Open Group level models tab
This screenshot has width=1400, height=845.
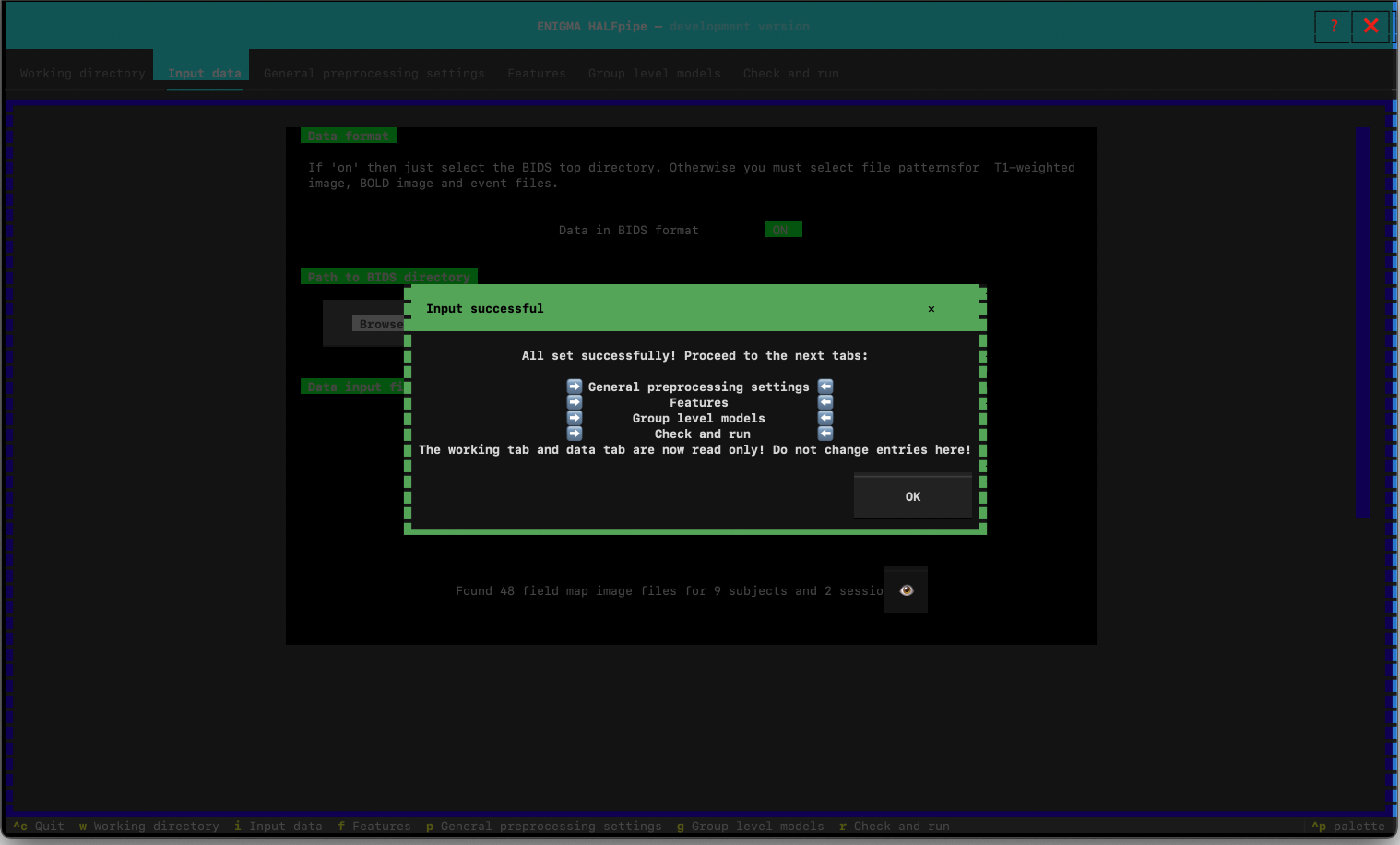pos(654,74)
